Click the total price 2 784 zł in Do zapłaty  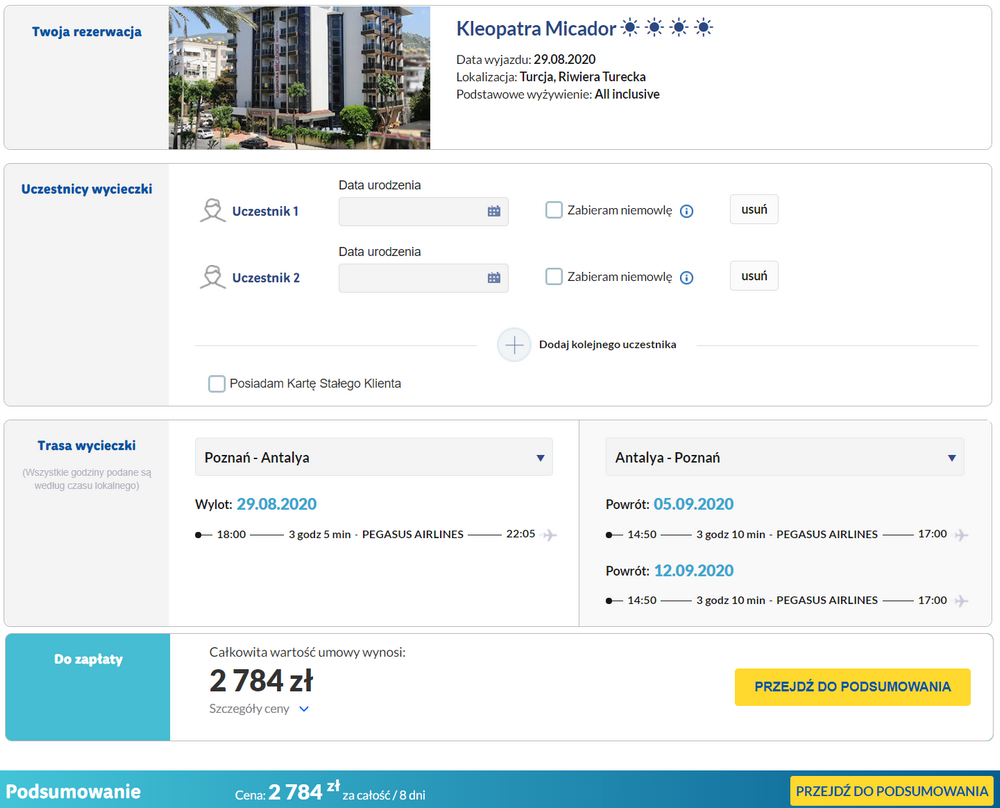261,680
